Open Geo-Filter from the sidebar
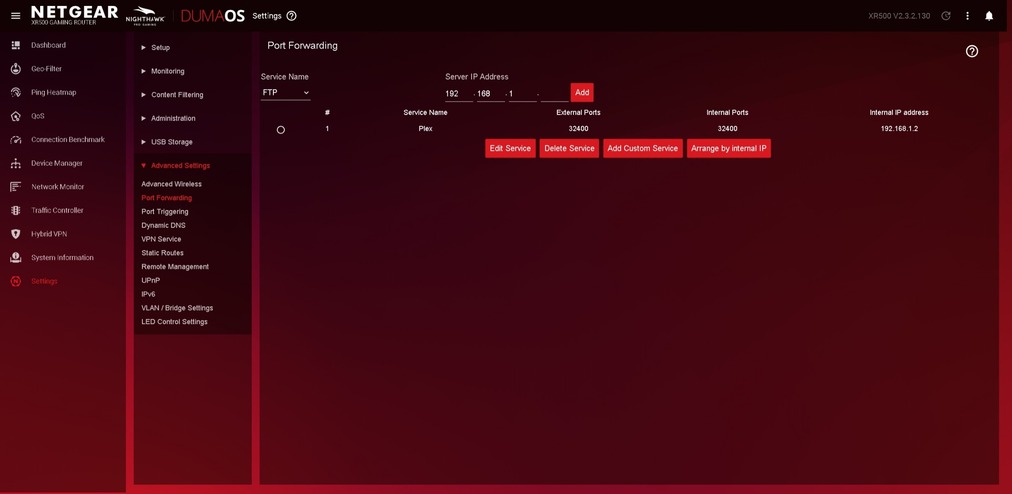The width and height of the screenshot is (1012, 494). pyautogui.click(x=46, y=69)
